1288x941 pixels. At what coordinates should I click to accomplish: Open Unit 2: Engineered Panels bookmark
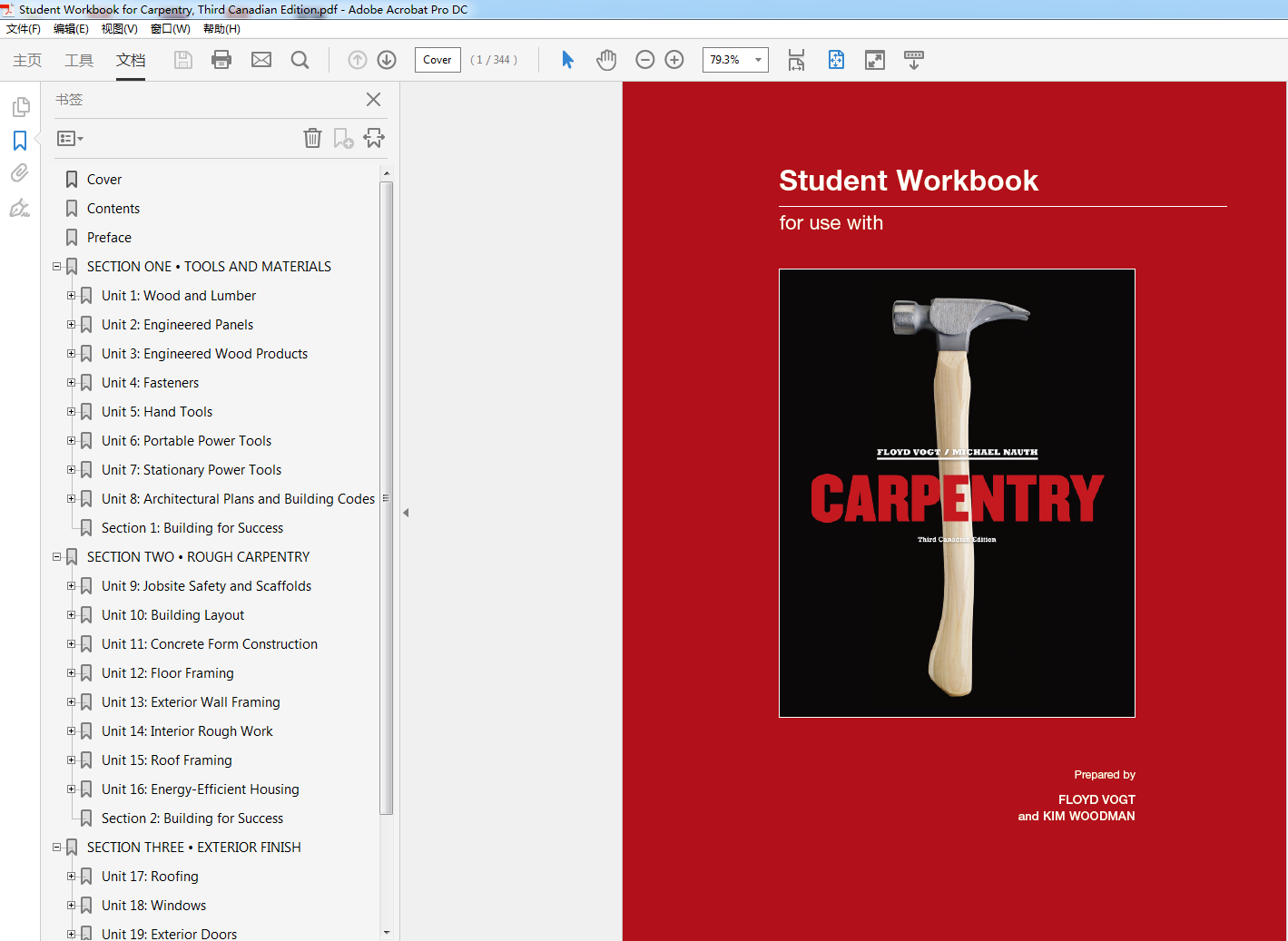click(177, 325)
